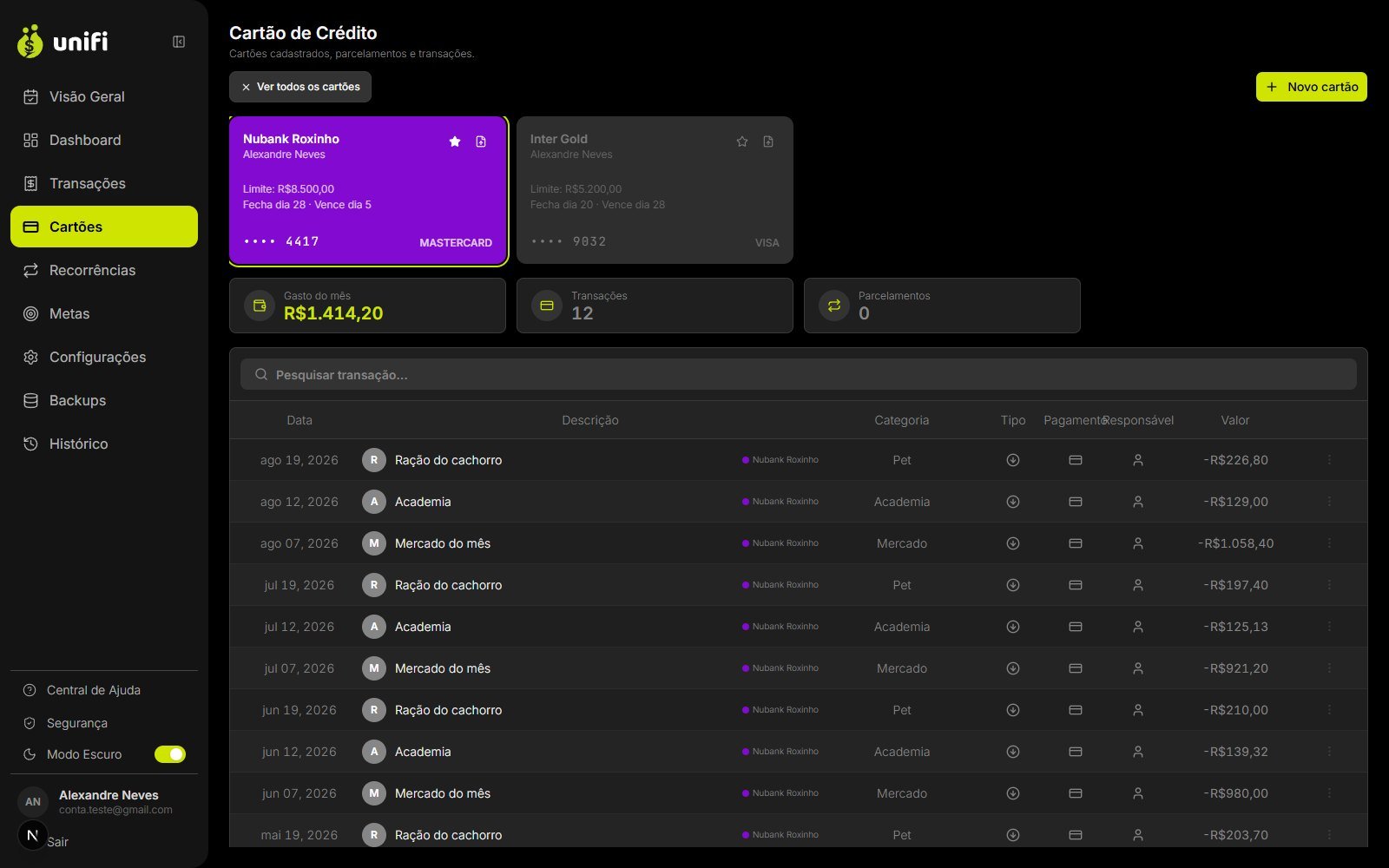Open row menu for jun 07 Mercado do mês
The height and width of the screenshot is (868, 1389).
pyautogui.click(x=1329, y=793)
